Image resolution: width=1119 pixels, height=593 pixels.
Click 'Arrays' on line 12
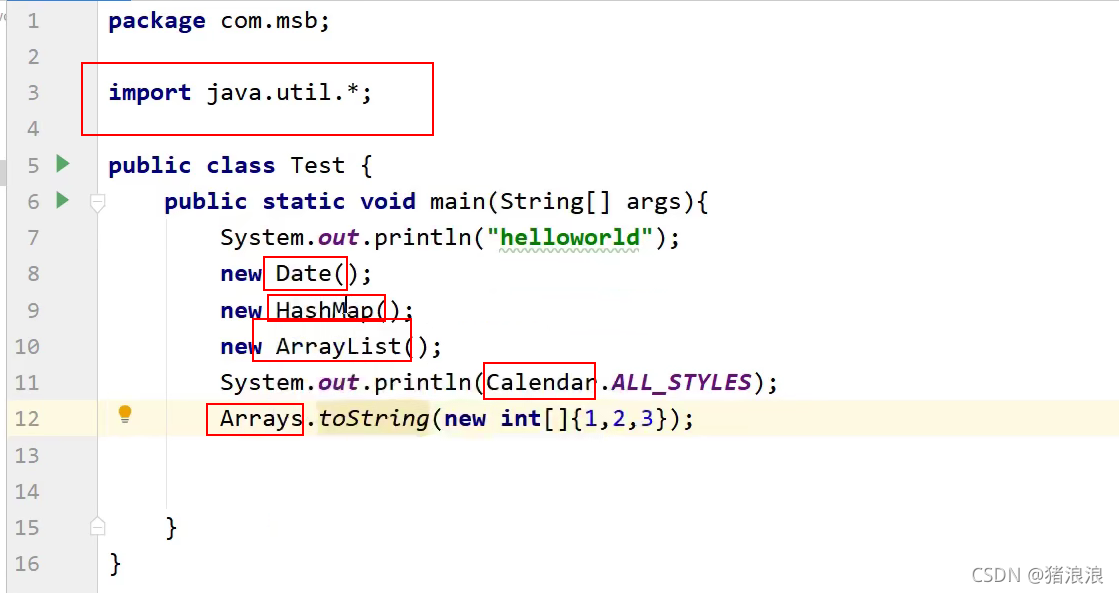(261, 419)
